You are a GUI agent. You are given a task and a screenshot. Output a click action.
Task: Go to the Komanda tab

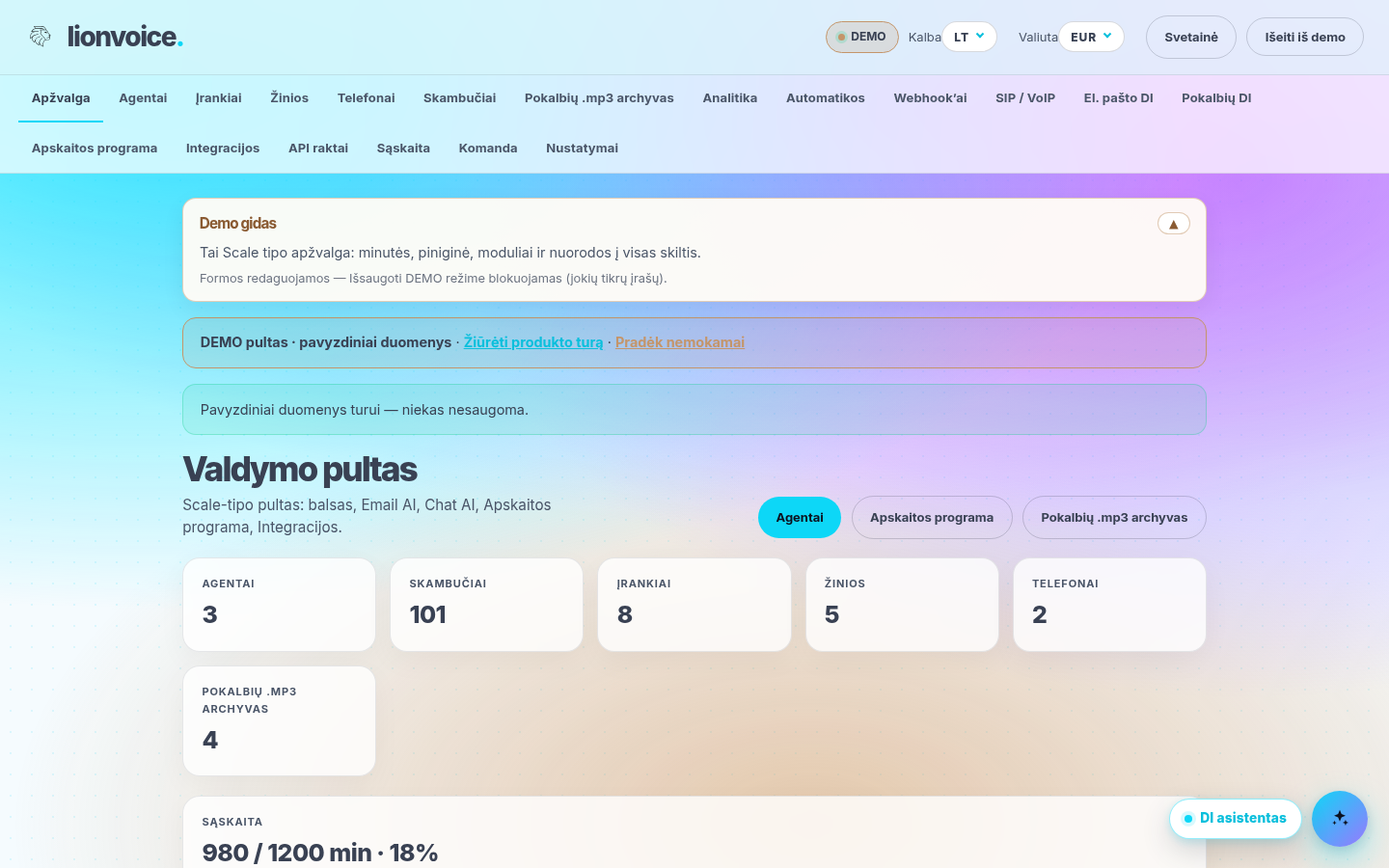click(488, 149)
